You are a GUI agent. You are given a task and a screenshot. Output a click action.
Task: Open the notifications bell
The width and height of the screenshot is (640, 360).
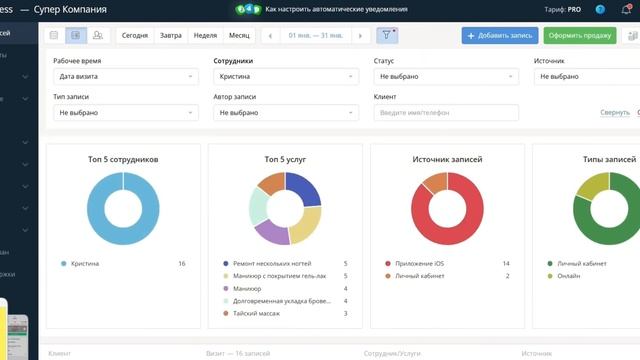point(626,9)
